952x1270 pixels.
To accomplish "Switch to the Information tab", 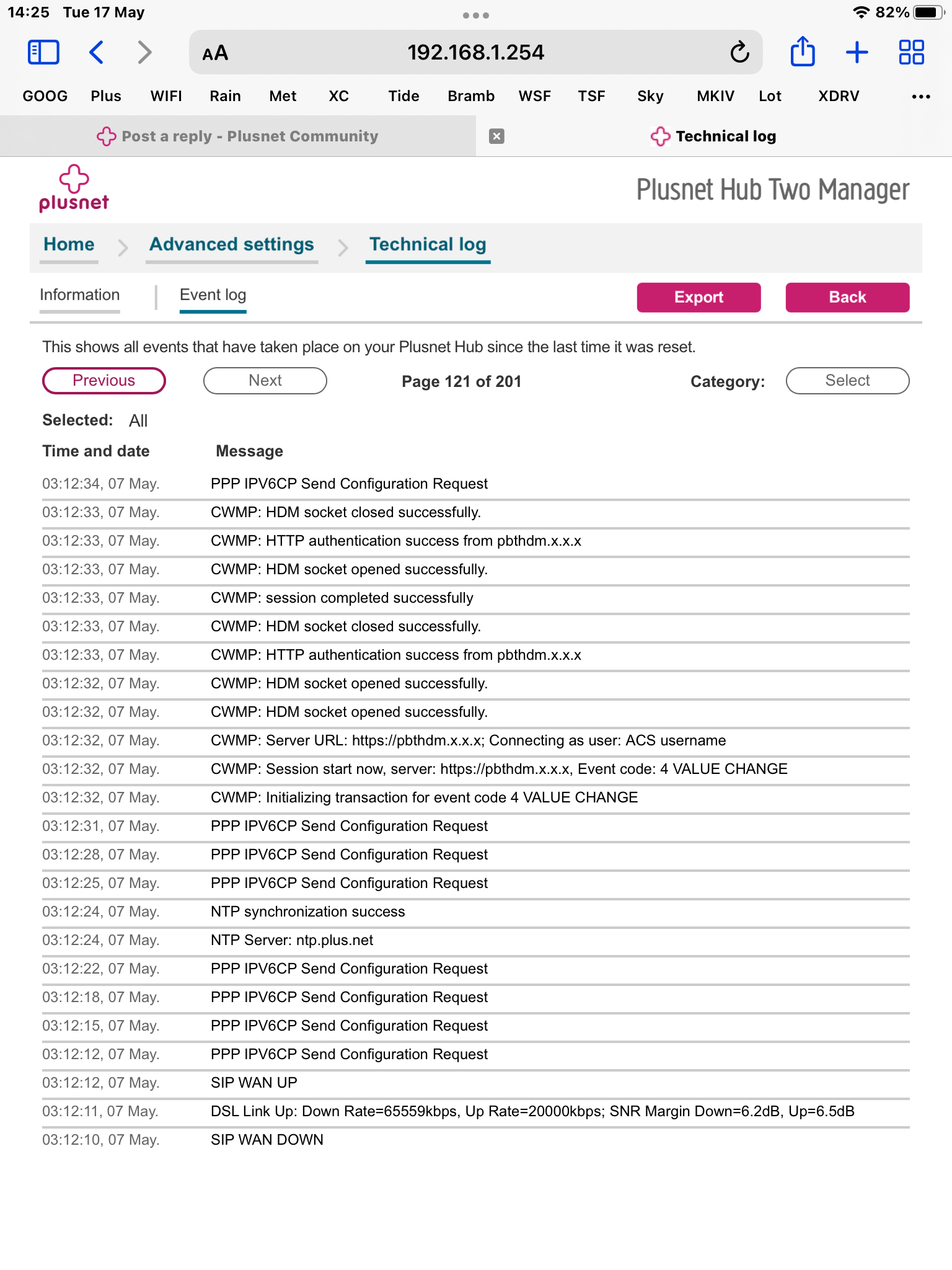I will click(79, 295).
